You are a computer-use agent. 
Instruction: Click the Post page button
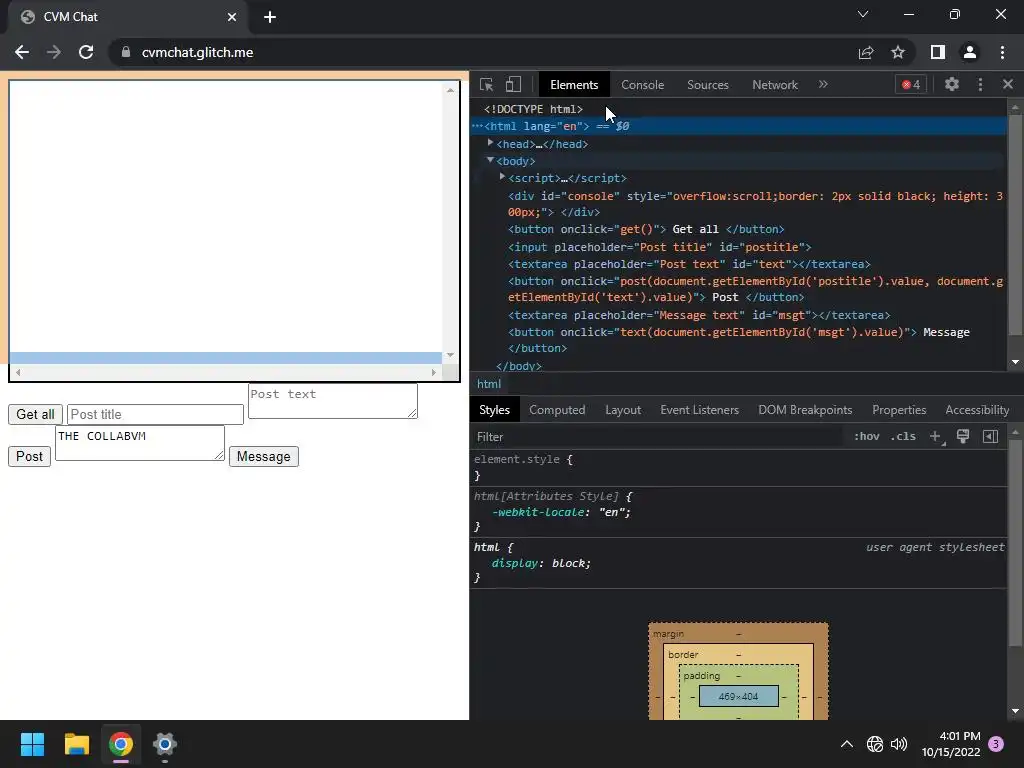point(29,456)
